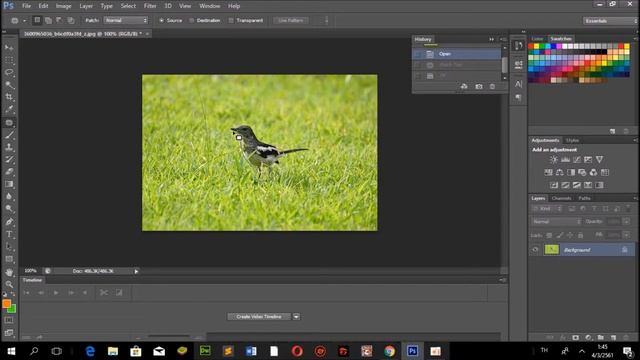The height and width of the screenshot is (360, 640).
Task: Select the Dodge tool
Action: [9, 209]
